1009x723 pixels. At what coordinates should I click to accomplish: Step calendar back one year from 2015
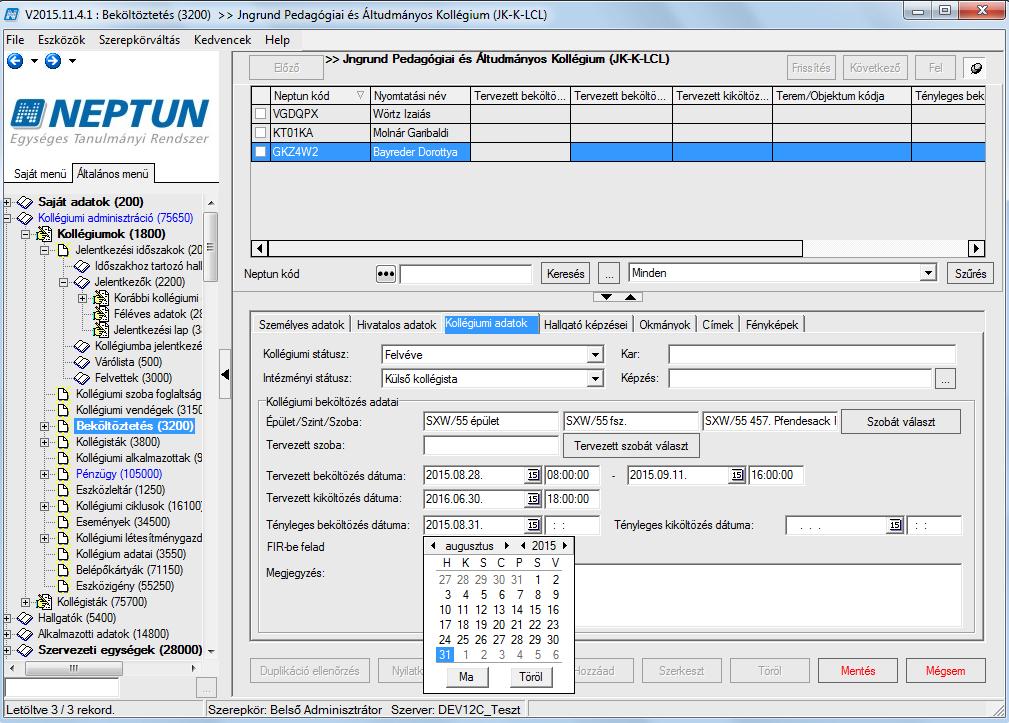[523, 545]
